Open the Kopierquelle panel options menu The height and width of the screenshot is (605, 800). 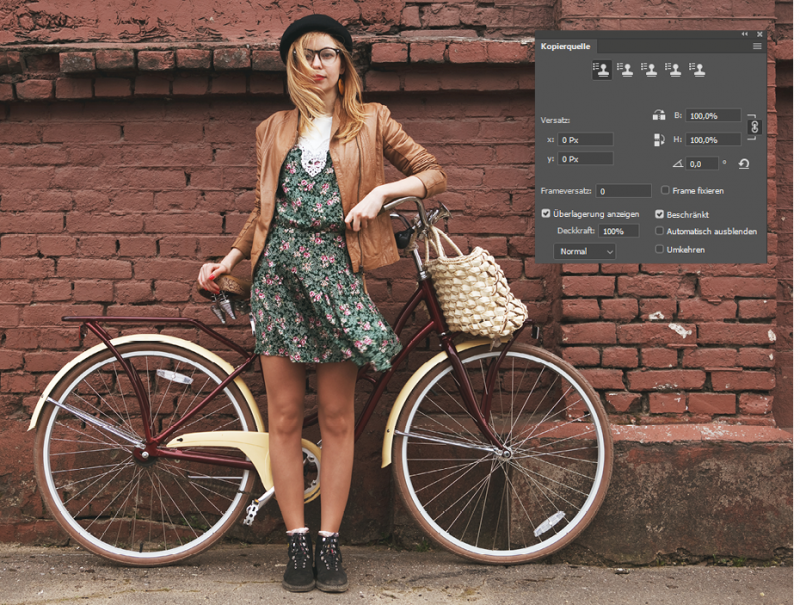click(757, 46)
